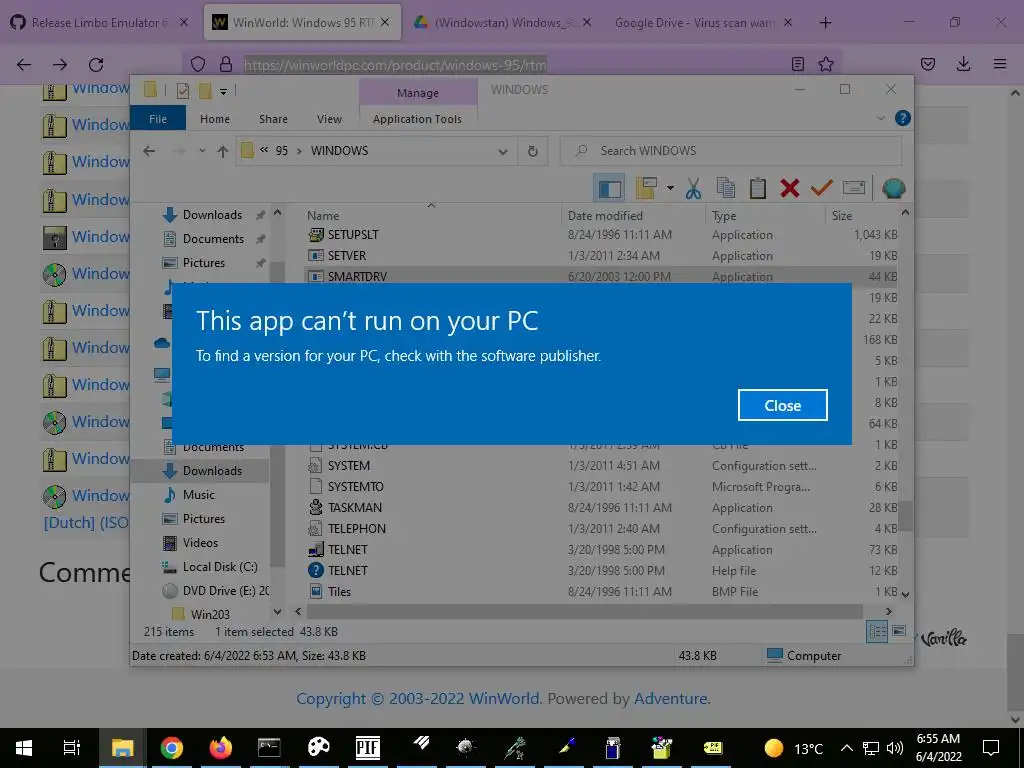Open pinned Documents in Quick access
Image resolution: width=1024 pixels, height=768 pixels.
213,239
